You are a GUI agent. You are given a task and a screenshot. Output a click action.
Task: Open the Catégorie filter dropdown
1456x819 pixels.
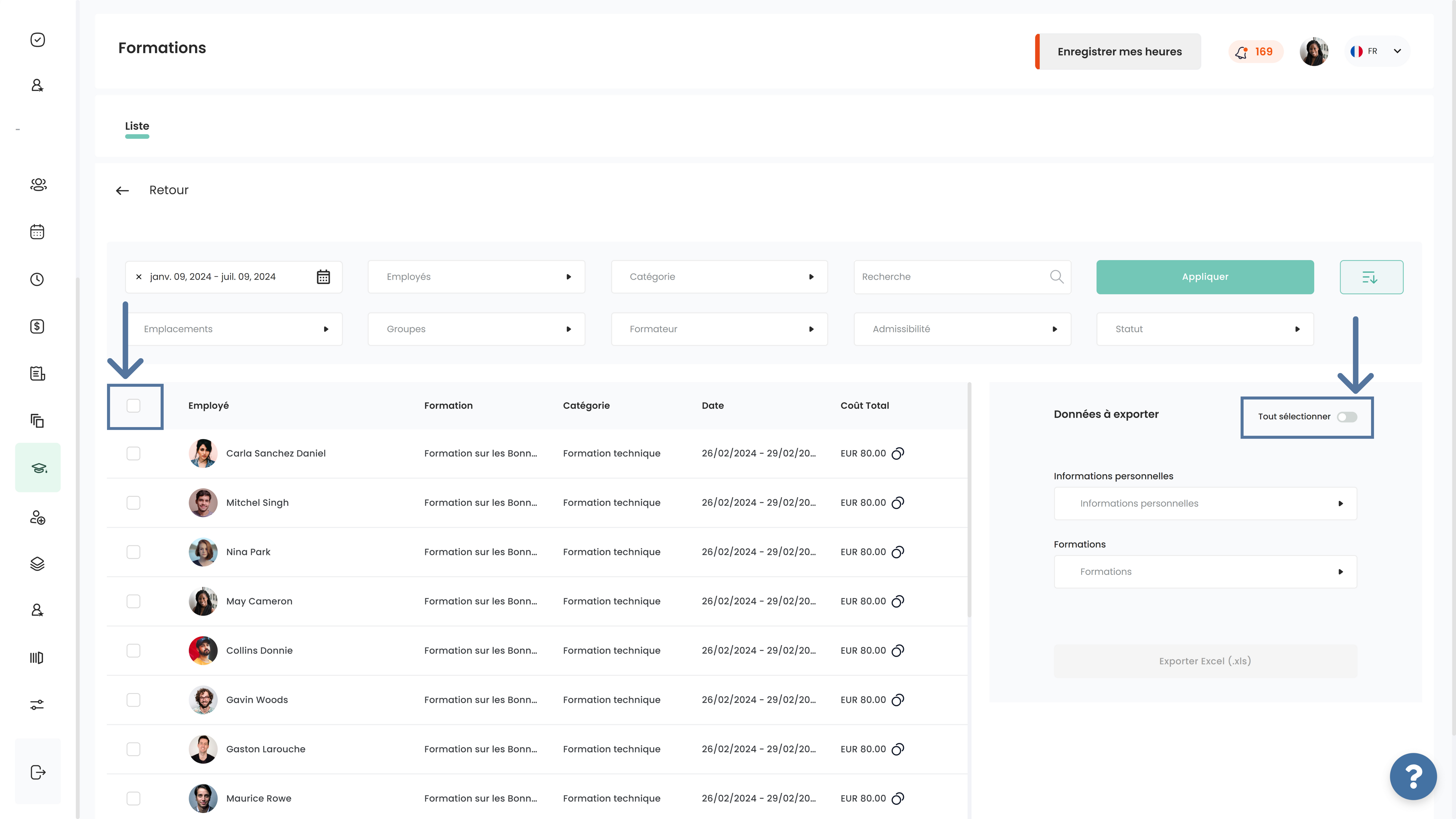tap(719, 277)
